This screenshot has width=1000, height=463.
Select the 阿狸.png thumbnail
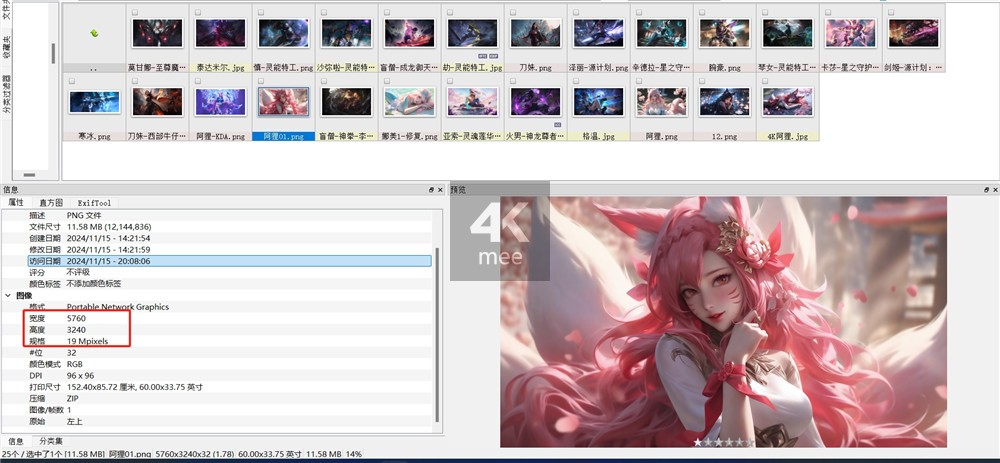[x=662, y=101]
